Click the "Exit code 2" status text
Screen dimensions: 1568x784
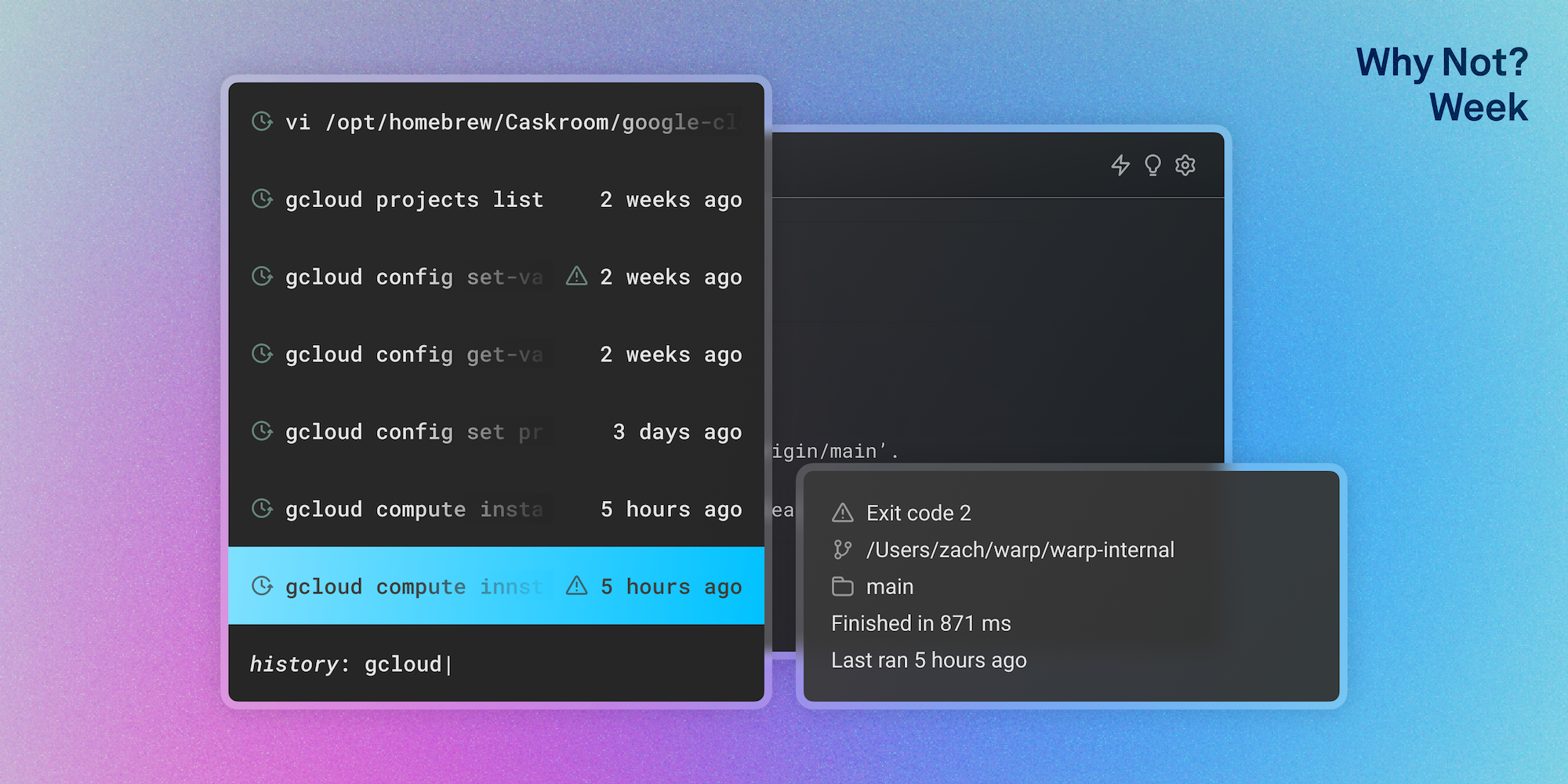(x=918, y=513)
